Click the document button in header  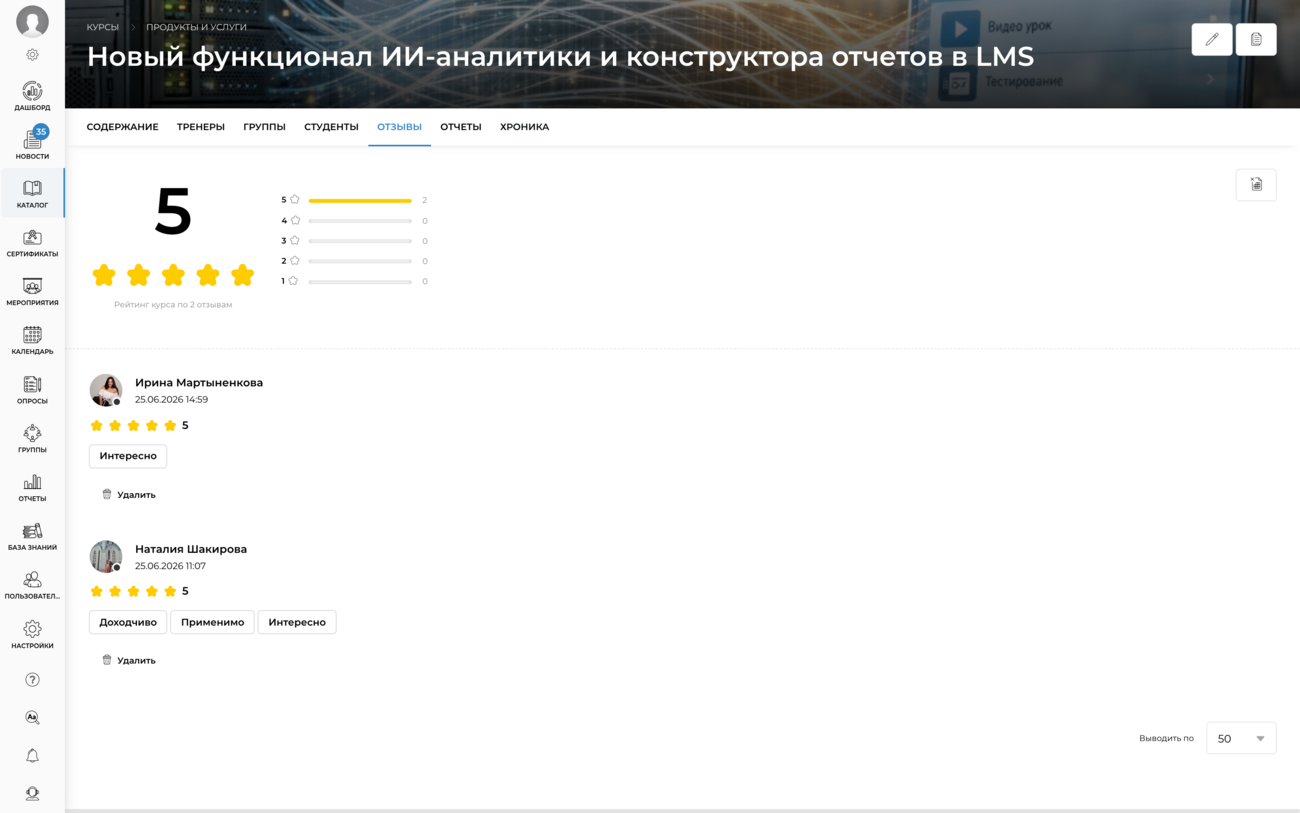click(x=1256, y=39)
